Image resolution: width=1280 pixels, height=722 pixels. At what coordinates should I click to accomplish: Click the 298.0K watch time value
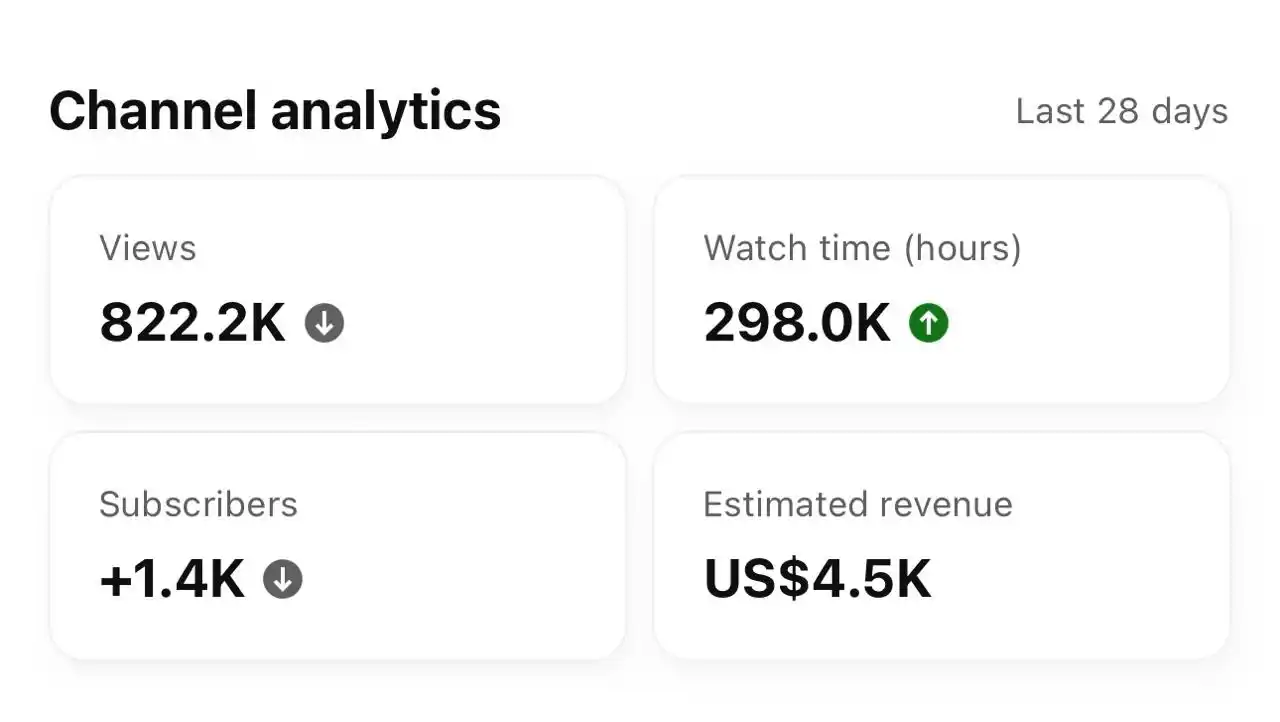pos(797,324)
